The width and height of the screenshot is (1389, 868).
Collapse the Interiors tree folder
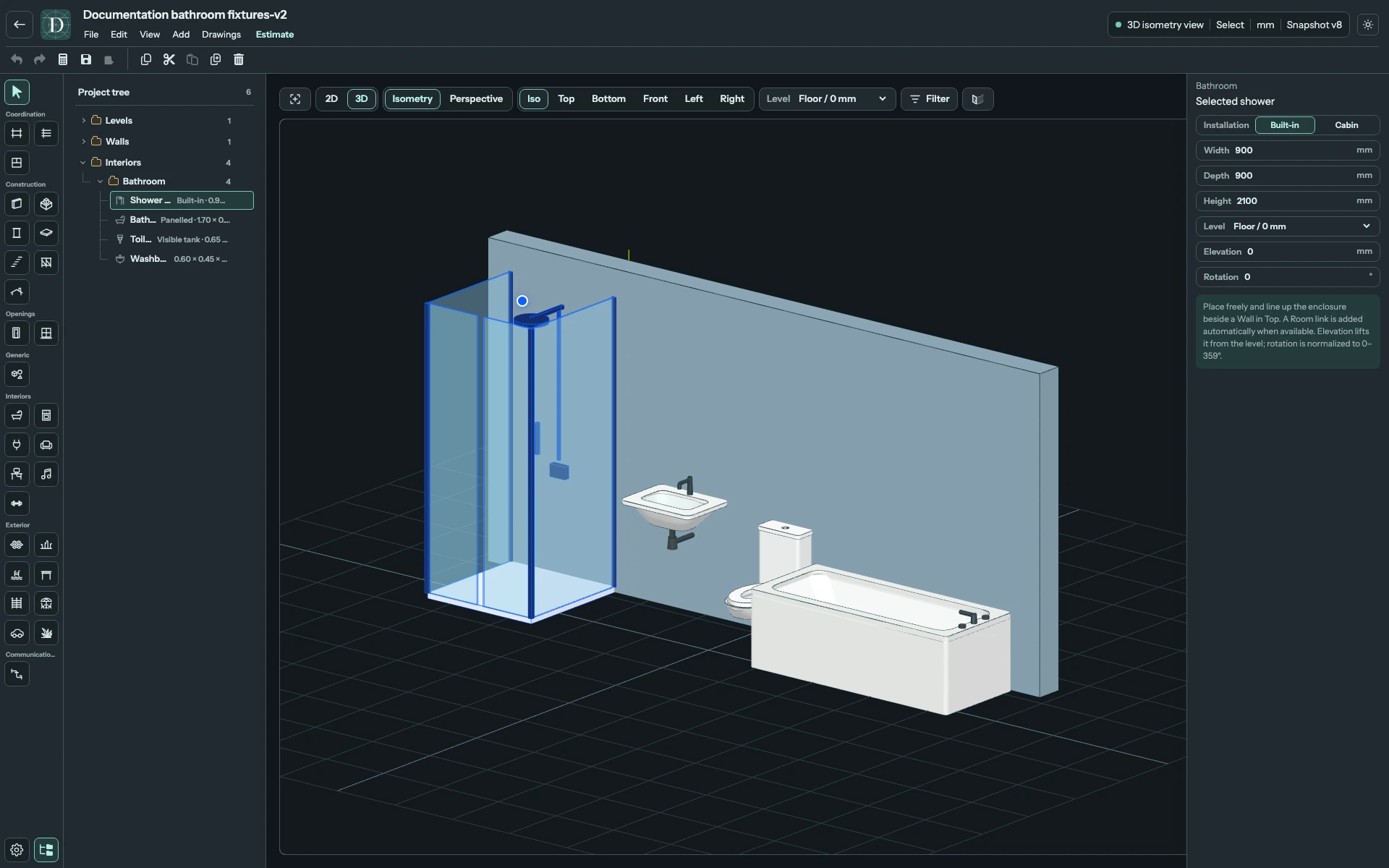[82, 163]
